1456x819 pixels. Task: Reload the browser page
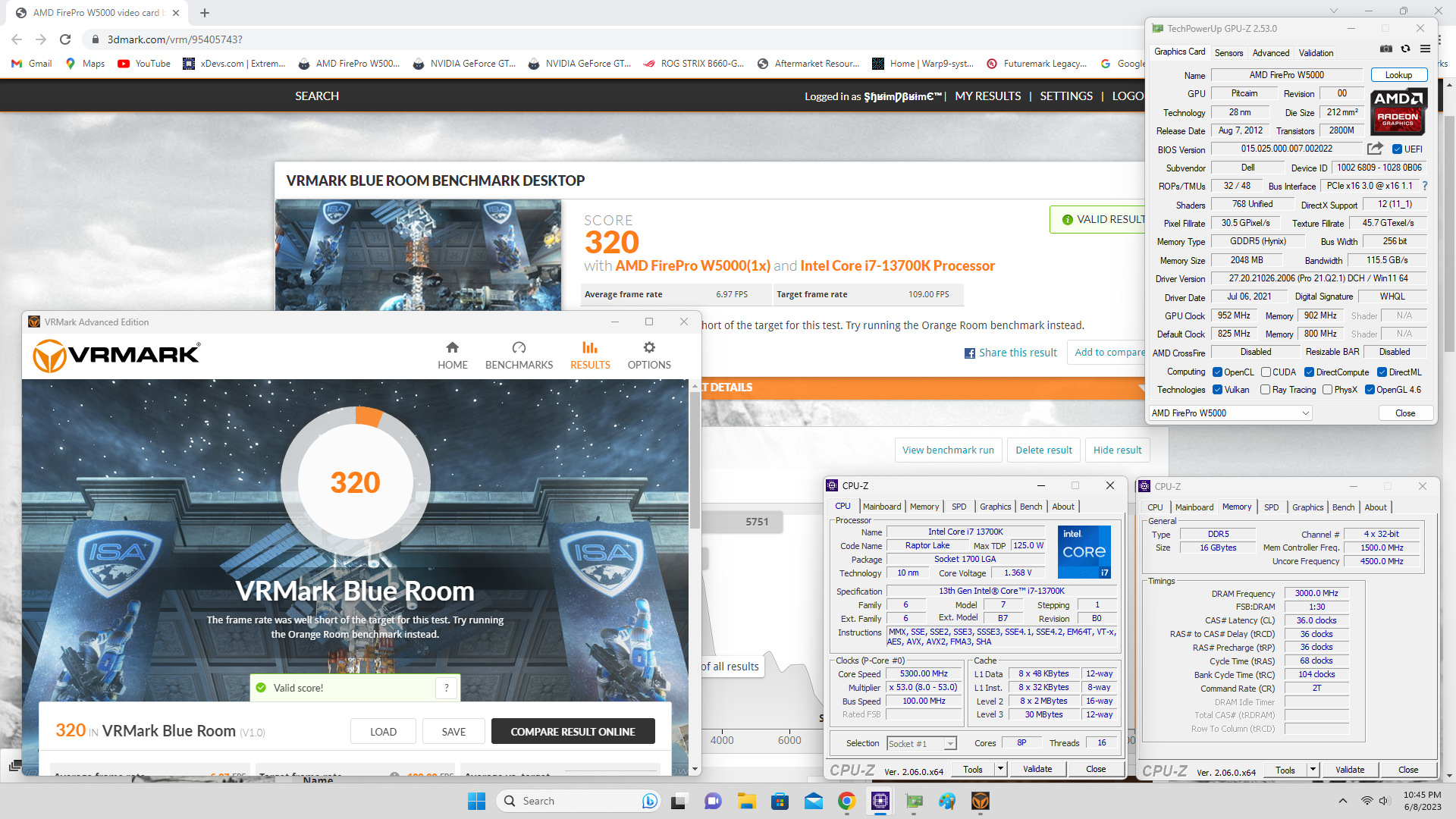65,39
